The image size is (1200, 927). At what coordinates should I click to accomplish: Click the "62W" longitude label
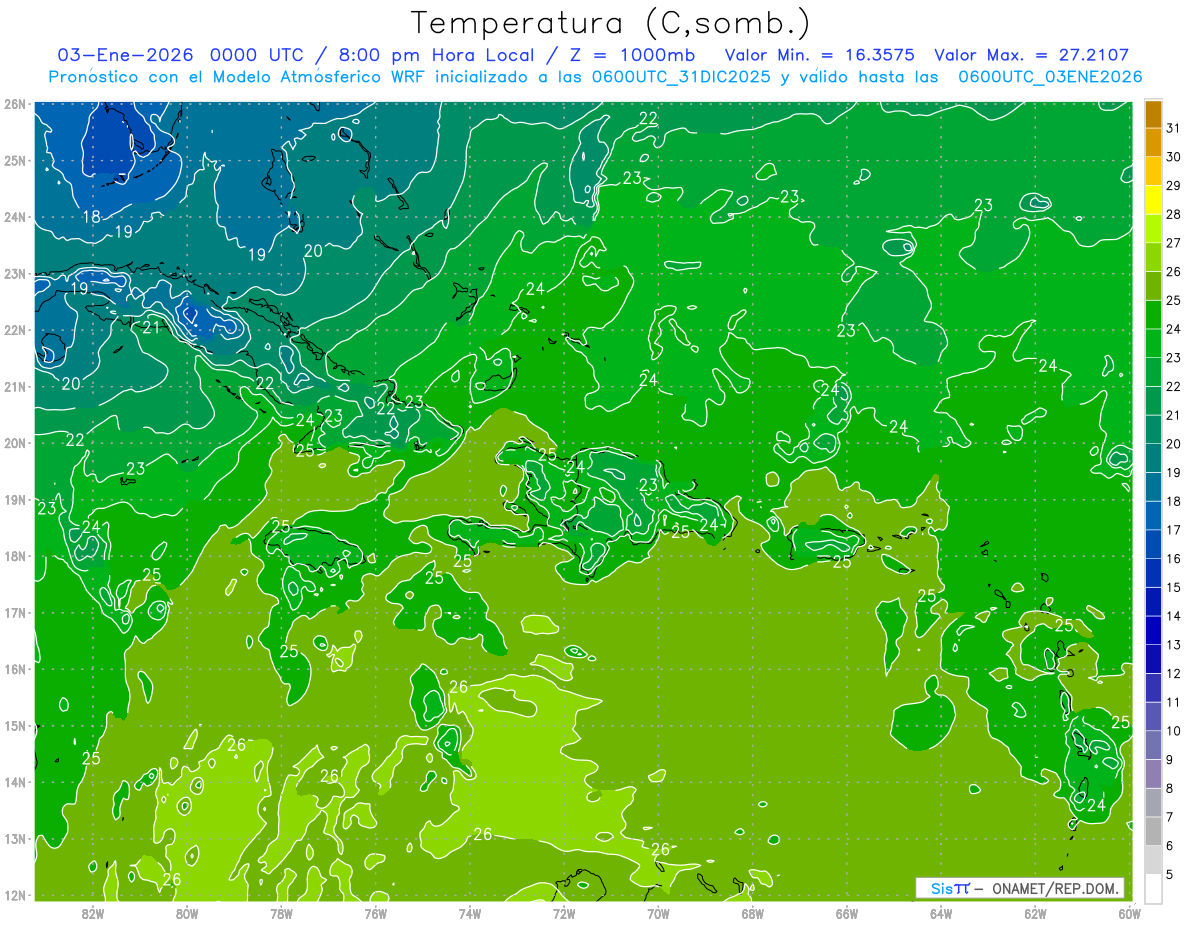[1035, 913]
